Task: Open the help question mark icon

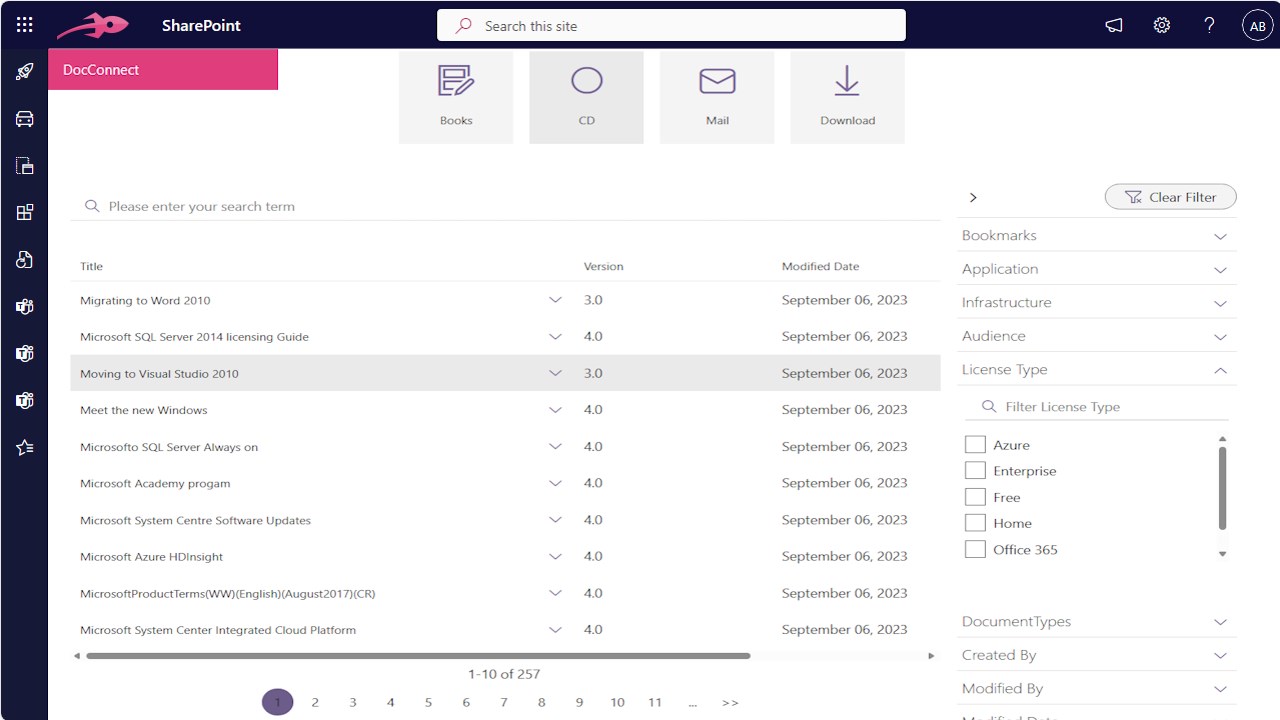Action: (1209, 26)
